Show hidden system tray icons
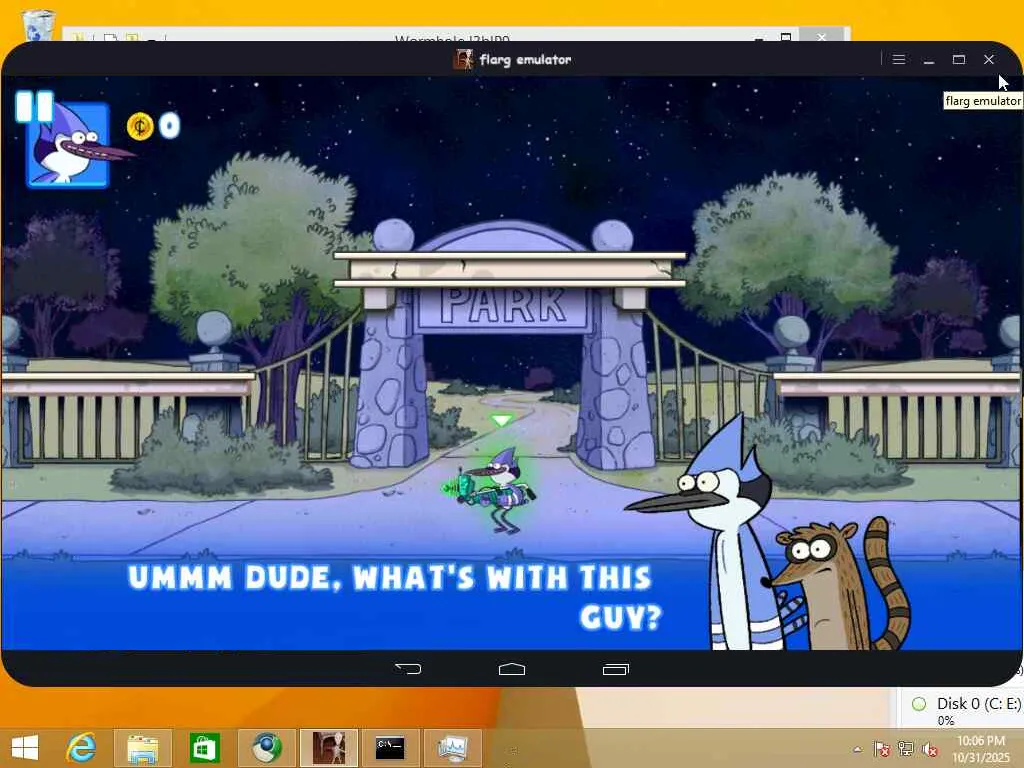1024x768 pixels. point(857,749)
